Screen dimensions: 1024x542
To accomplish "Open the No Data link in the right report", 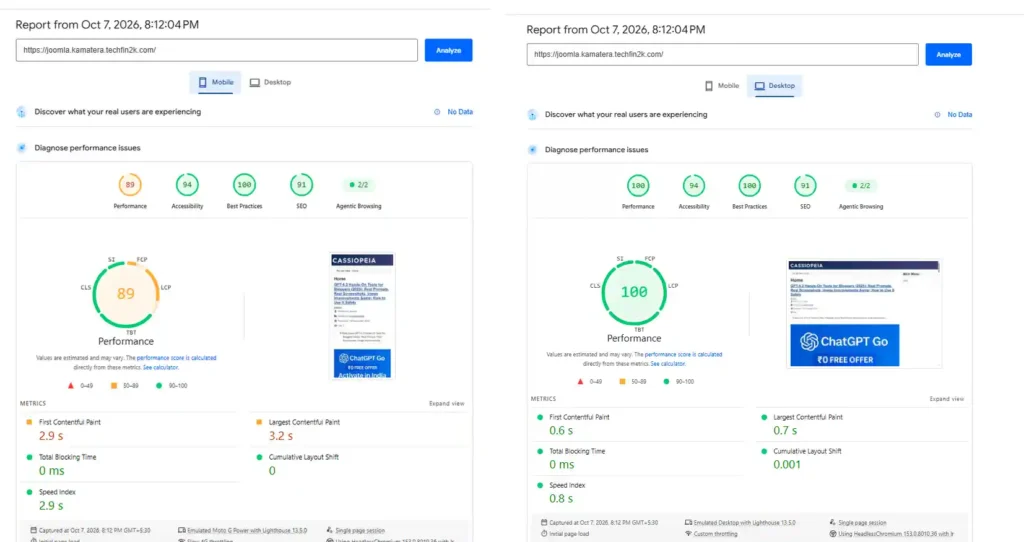I will pyautogui.click(x=959, y=114).
